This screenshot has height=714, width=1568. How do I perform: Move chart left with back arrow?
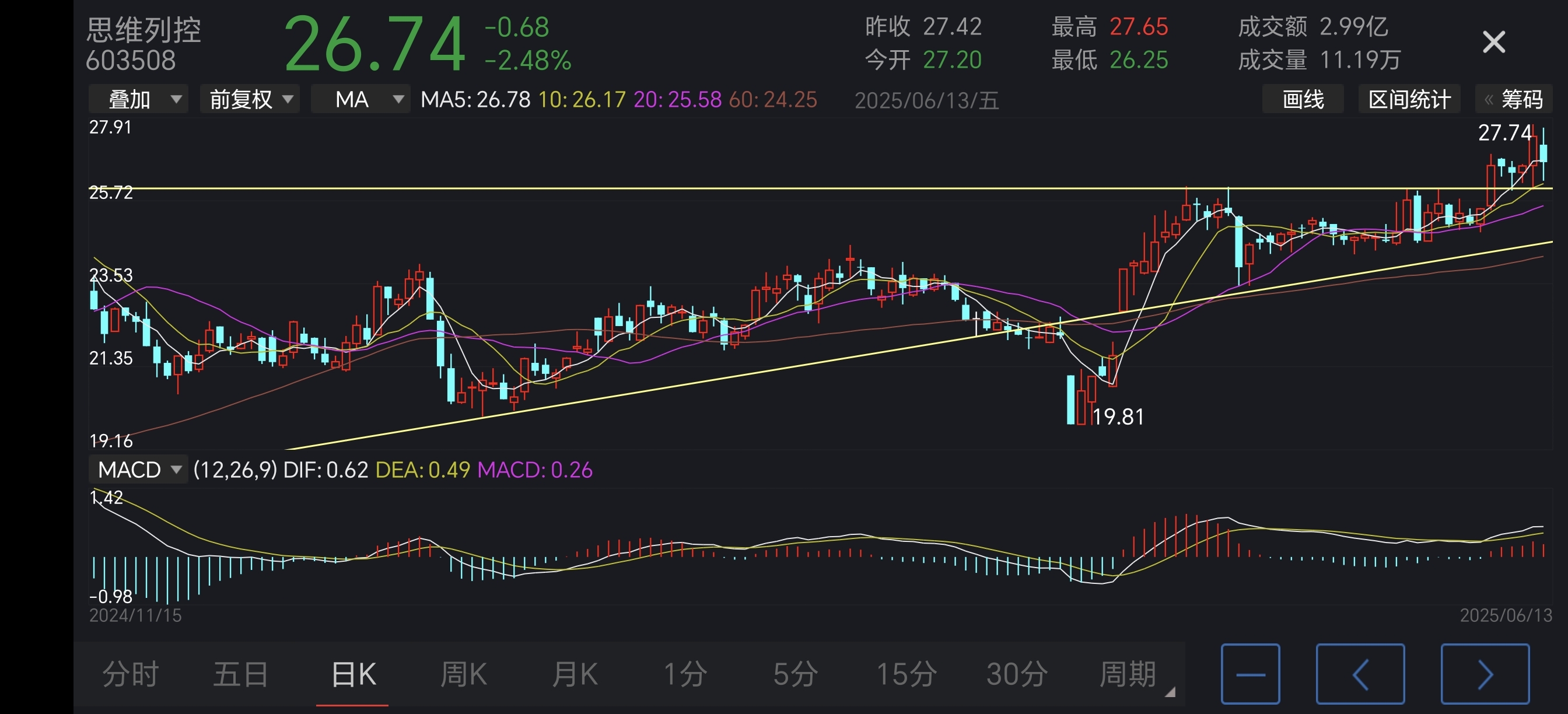pos(1360,674)
